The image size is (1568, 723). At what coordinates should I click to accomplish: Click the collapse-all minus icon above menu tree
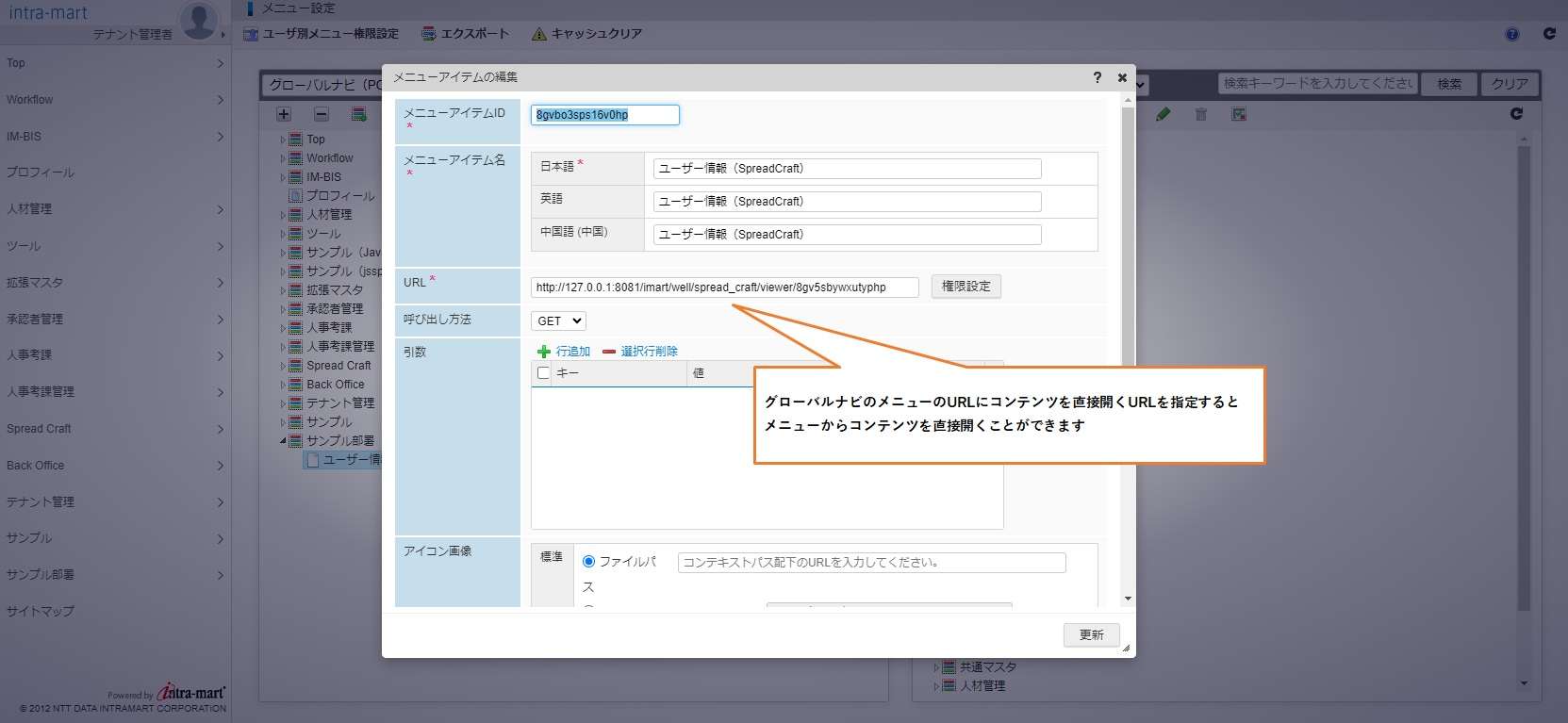tap(322, 114)
